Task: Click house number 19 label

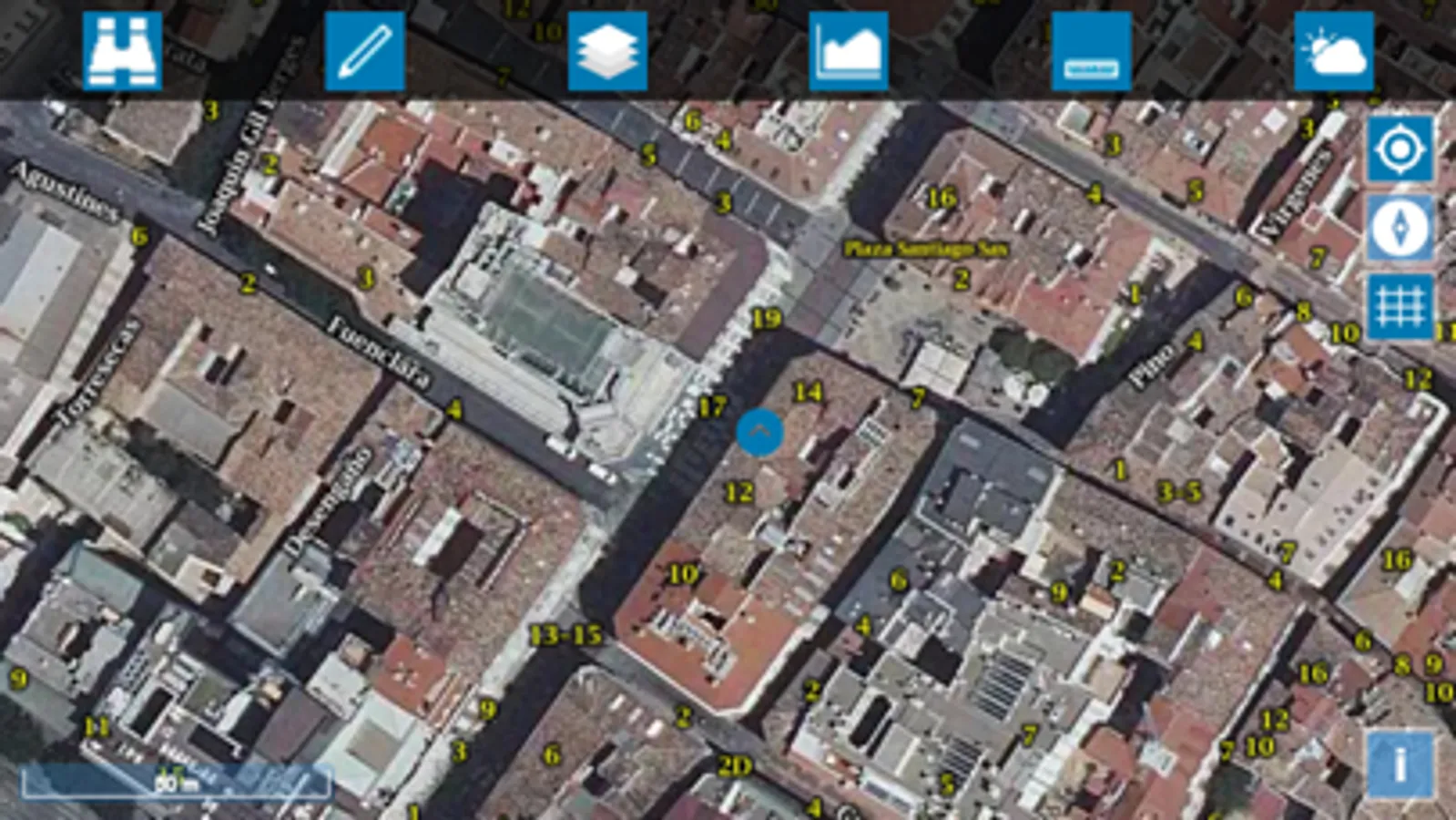Action: point(766,319)
